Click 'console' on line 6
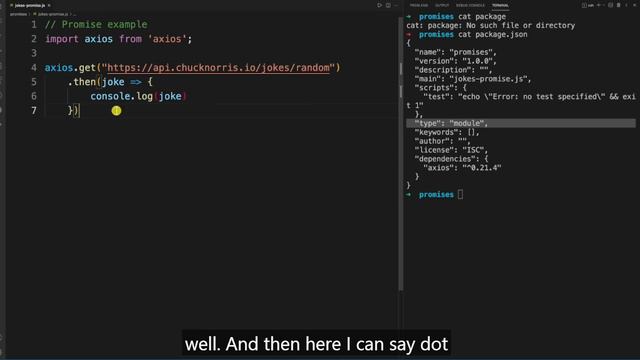This screenshot has width=640, height=360. click(x=111, y=96)
